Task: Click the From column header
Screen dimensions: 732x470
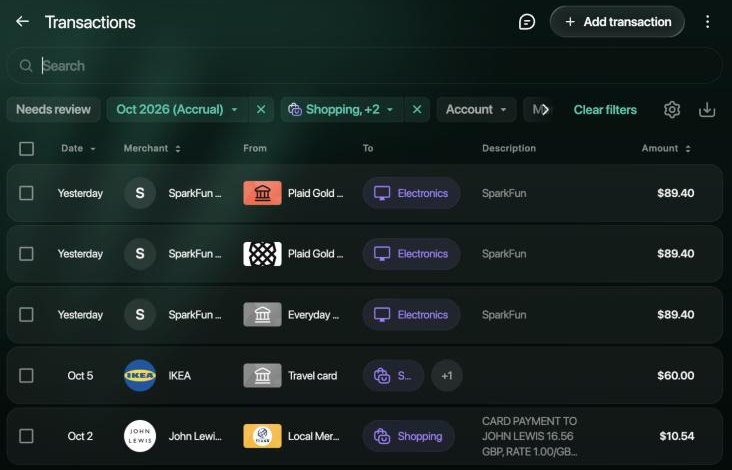Action: pyautogui.click(x=255, y=148)
